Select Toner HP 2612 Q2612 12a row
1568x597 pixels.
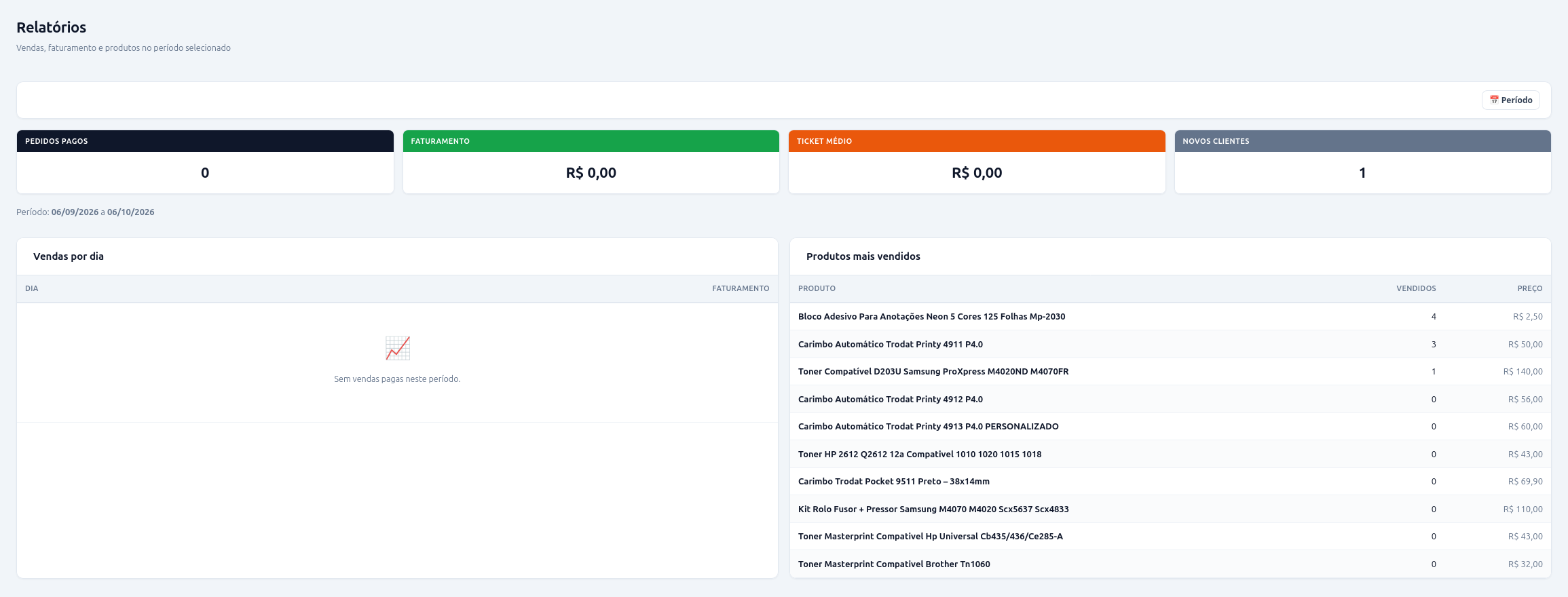click(1170, 454)
